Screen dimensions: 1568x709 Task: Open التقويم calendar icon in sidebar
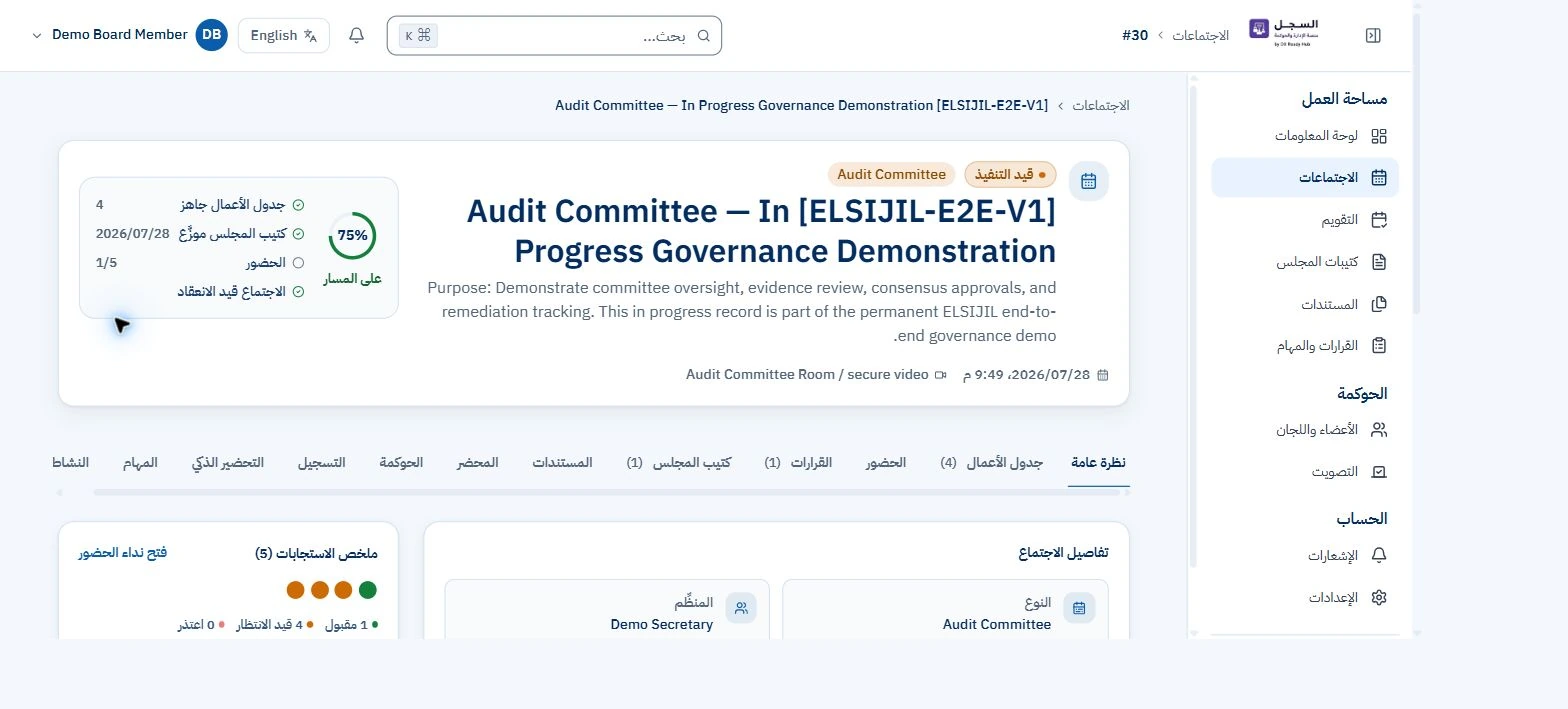(1379, 220)
